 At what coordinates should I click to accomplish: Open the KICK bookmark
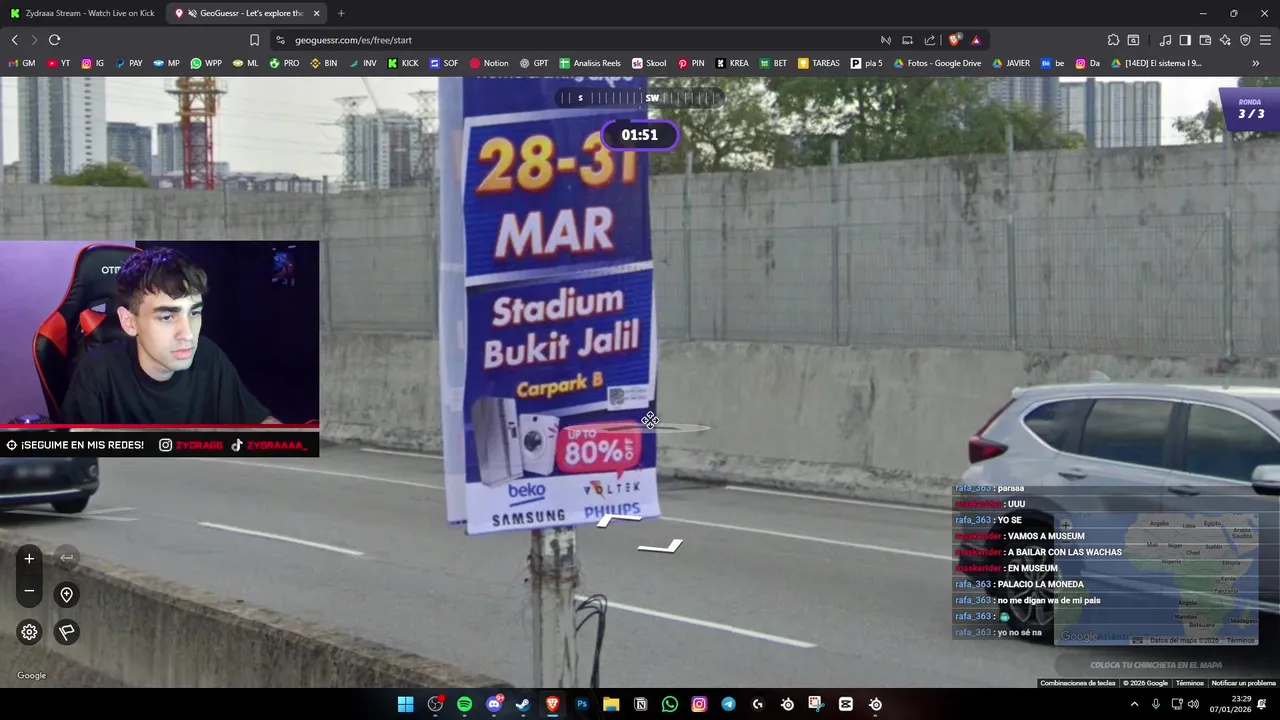[403, 63]
